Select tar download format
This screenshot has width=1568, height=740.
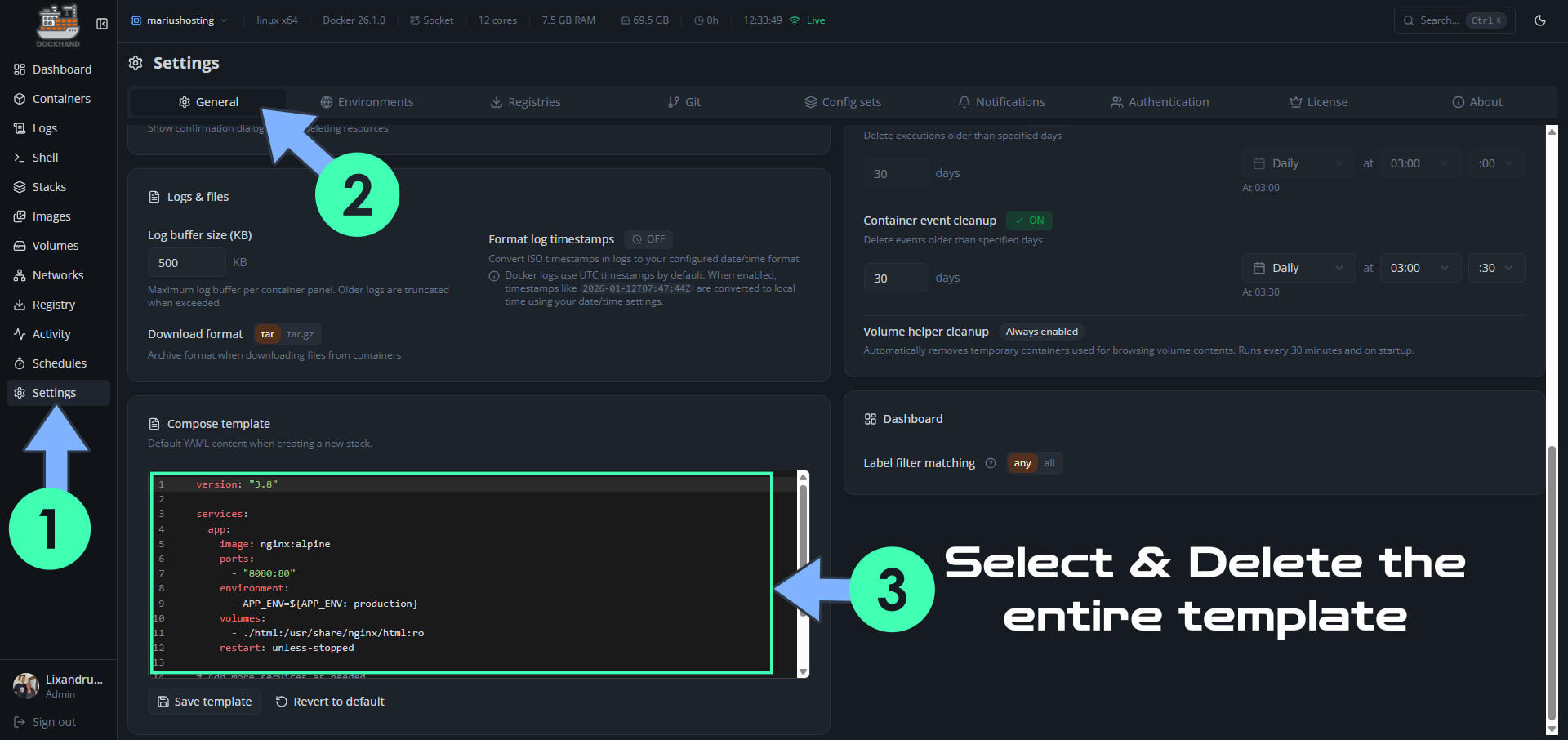coord(267,334)
